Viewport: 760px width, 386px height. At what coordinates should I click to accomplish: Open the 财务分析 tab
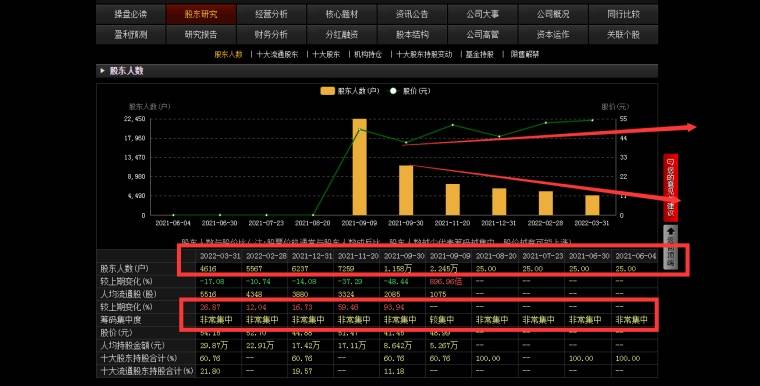pyautogui.click(x=271, y=34)
